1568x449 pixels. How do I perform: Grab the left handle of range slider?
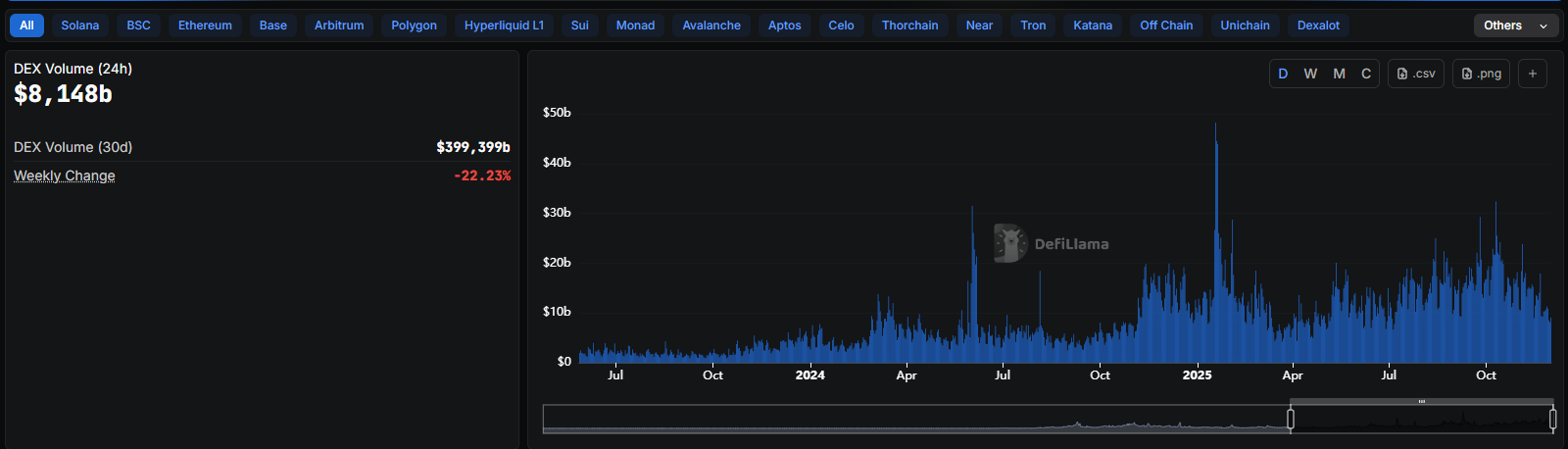(x=1291, y=420)
